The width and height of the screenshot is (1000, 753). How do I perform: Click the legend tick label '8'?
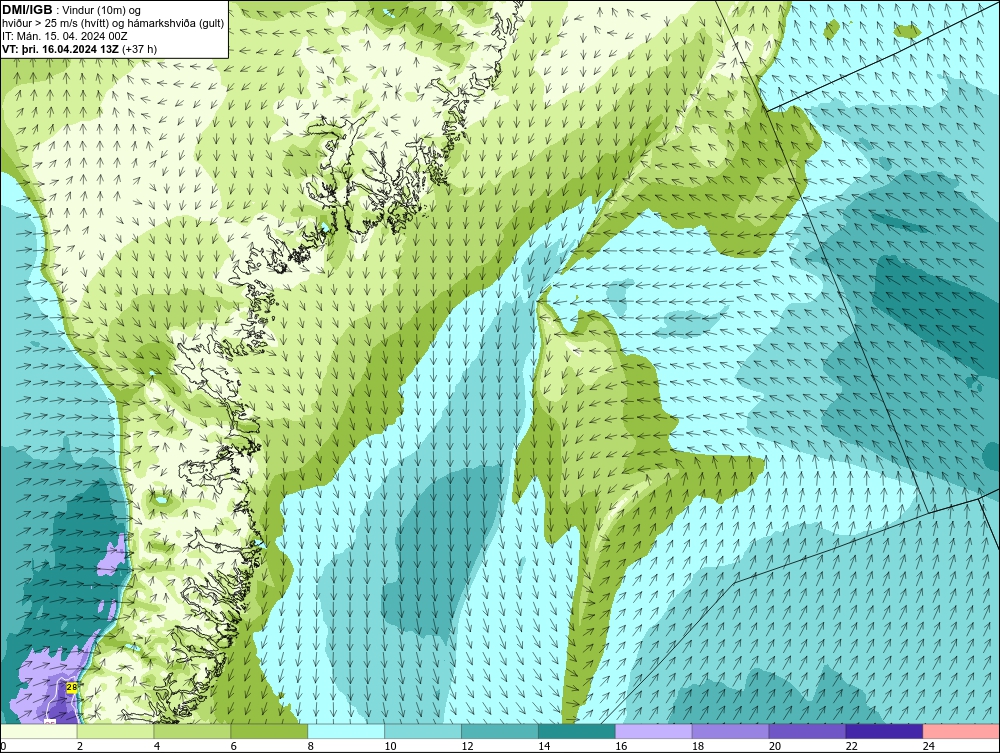tap(311, 746)
